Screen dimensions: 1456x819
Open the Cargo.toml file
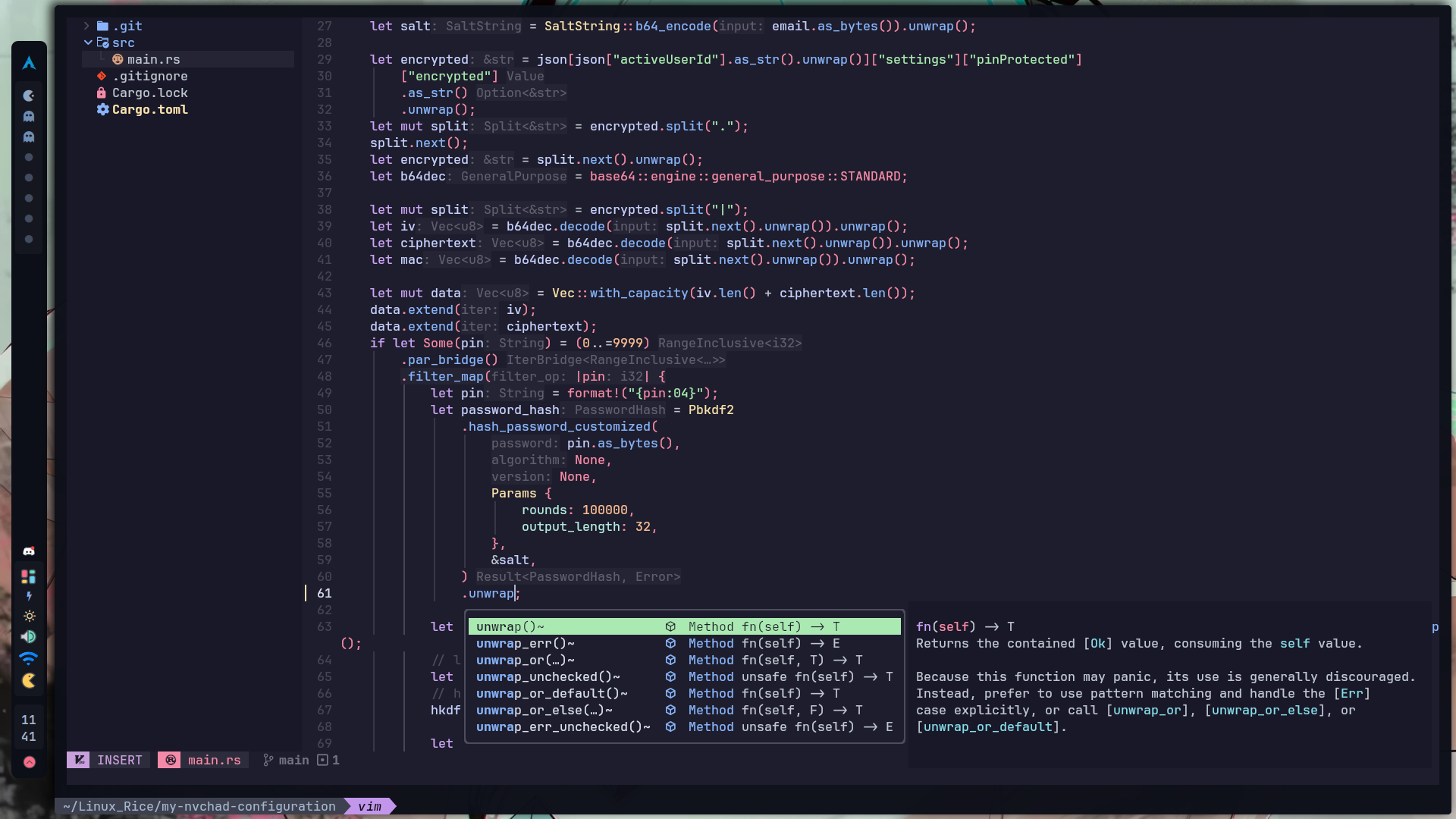coord(149,109)
